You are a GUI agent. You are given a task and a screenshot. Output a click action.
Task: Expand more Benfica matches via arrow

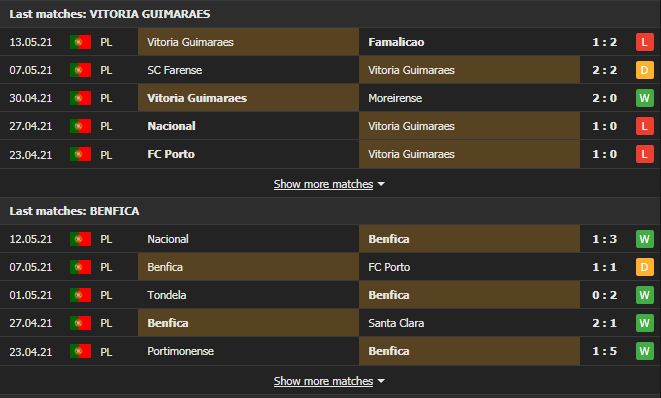tap(381, 381)
